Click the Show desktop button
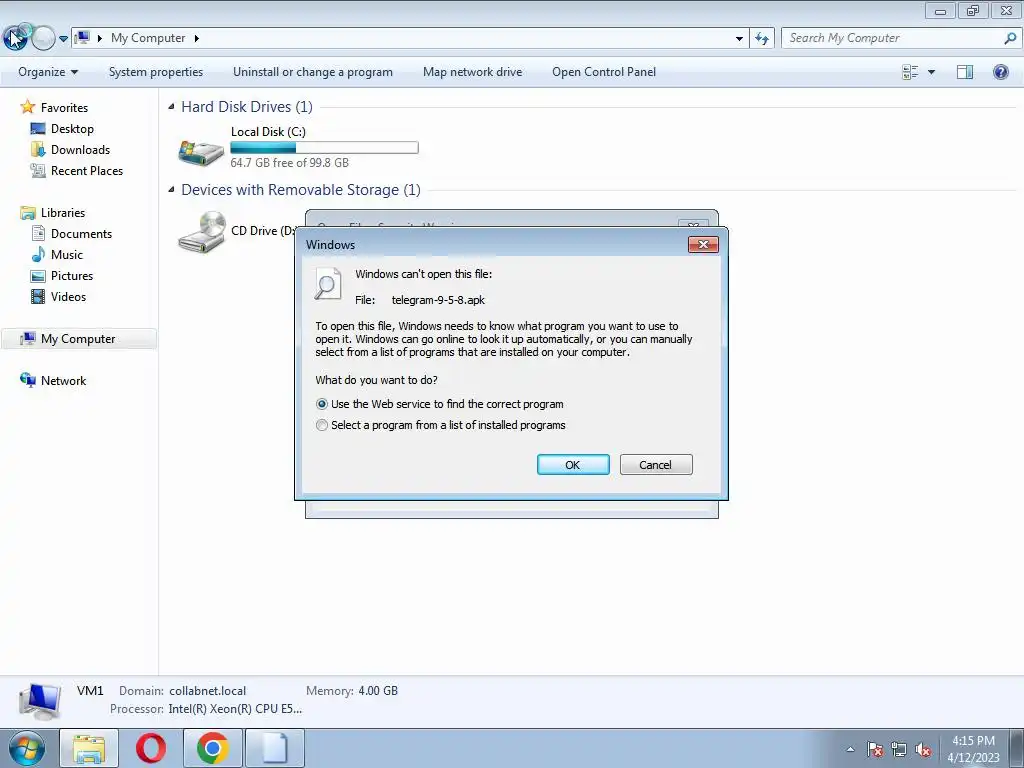The image size is (1024, 768). 1016,748
